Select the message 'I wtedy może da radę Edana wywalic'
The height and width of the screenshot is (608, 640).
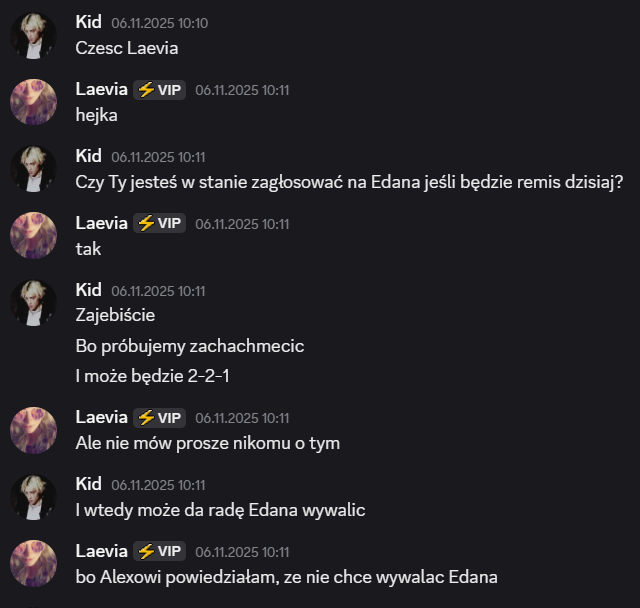point(220,510)
